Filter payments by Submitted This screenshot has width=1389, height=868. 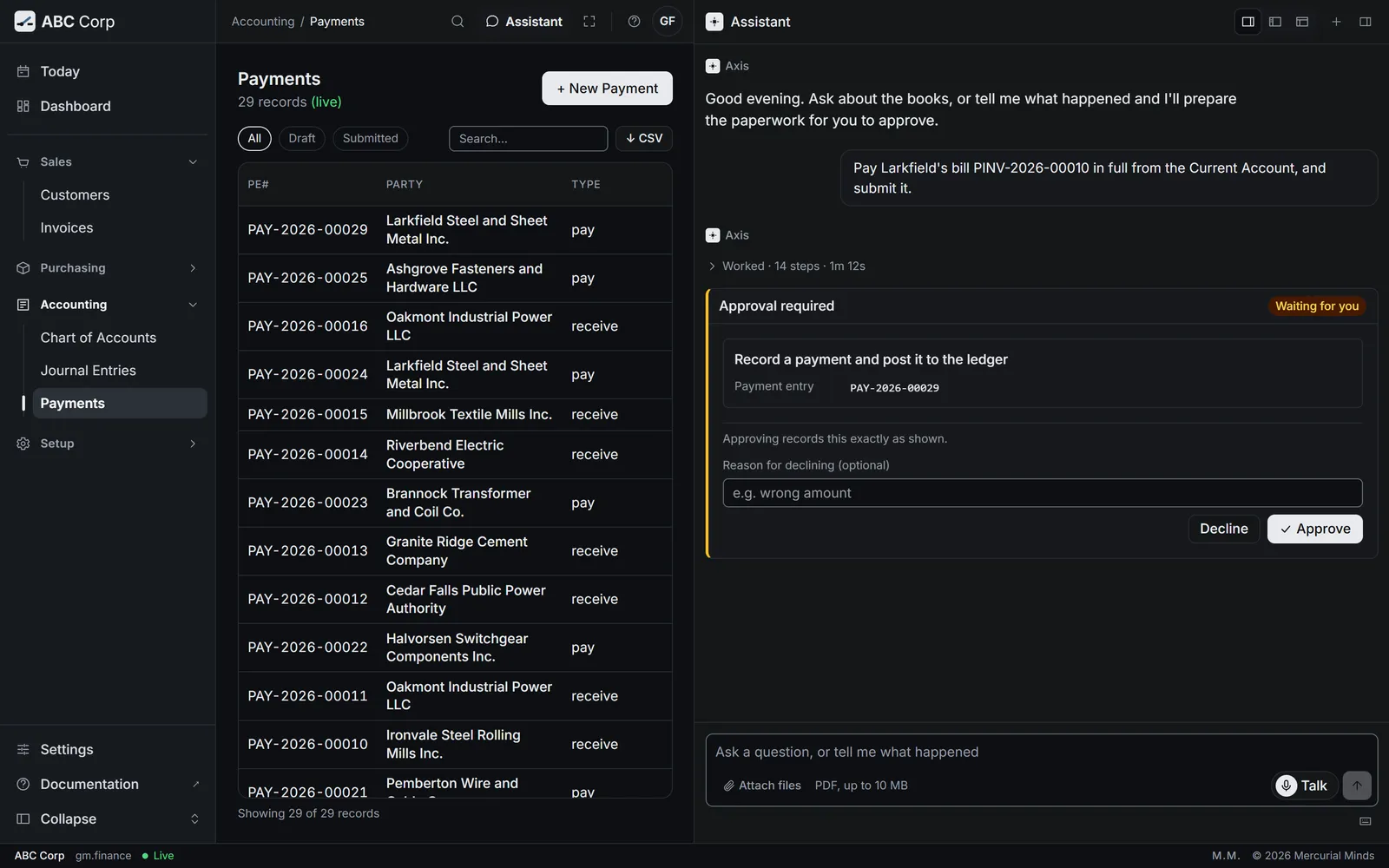point(371,139)
